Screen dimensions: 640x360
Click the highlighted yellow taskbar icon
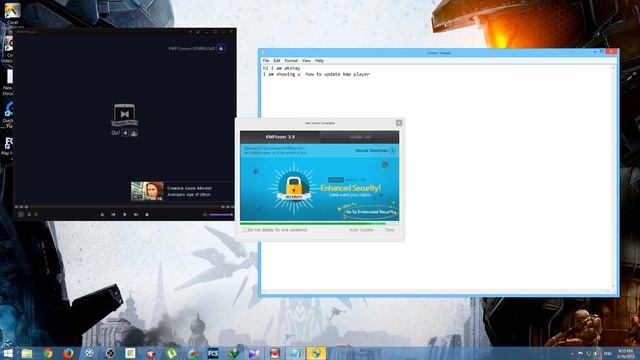coord(316,353)
